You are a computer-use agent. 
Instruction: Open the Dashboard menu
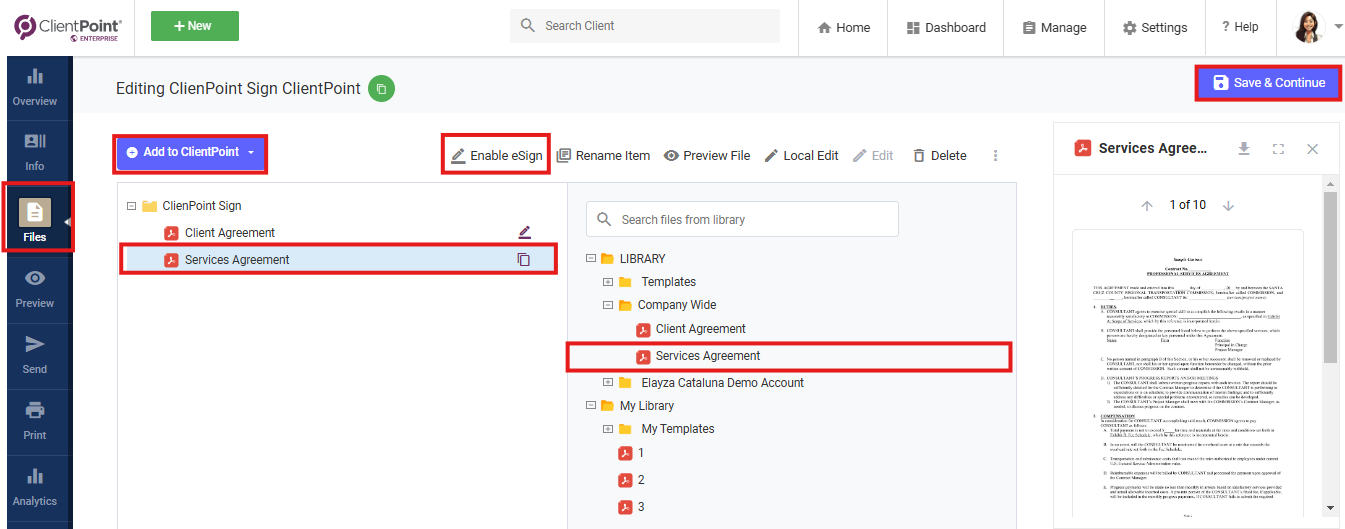946,27
